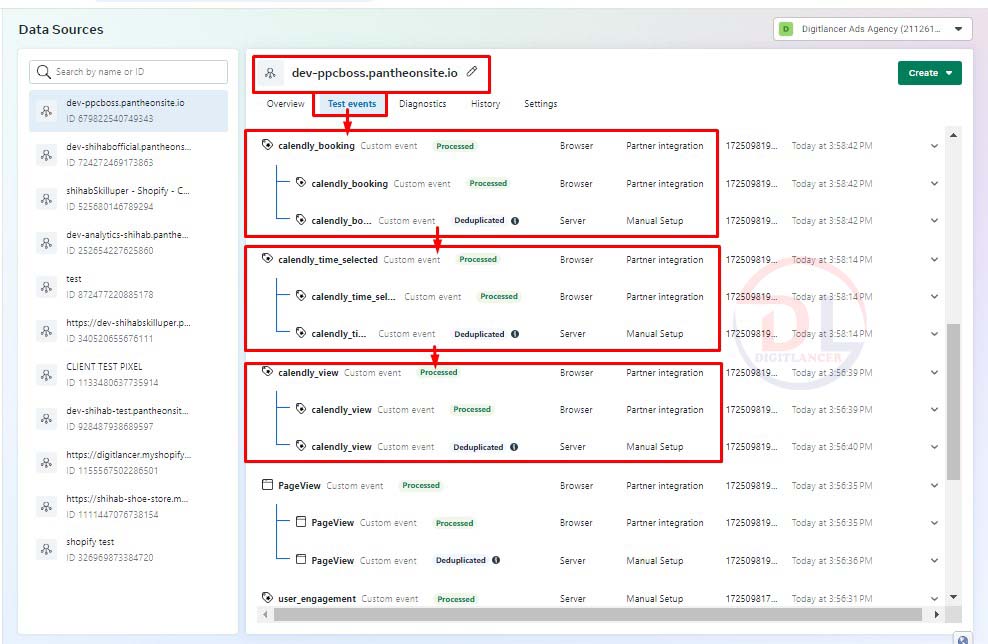The width and height of the screenshot is (988, 644).
Task: Click Processed badge on user_engagement row
Action: pos(456,599)
